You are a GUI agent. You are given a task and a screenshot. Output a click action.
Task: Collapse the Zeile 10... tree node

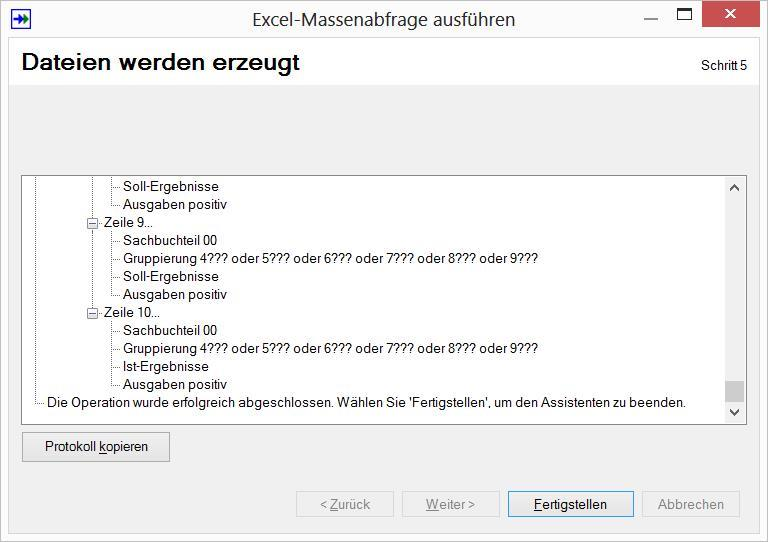(x=92, y=313)
